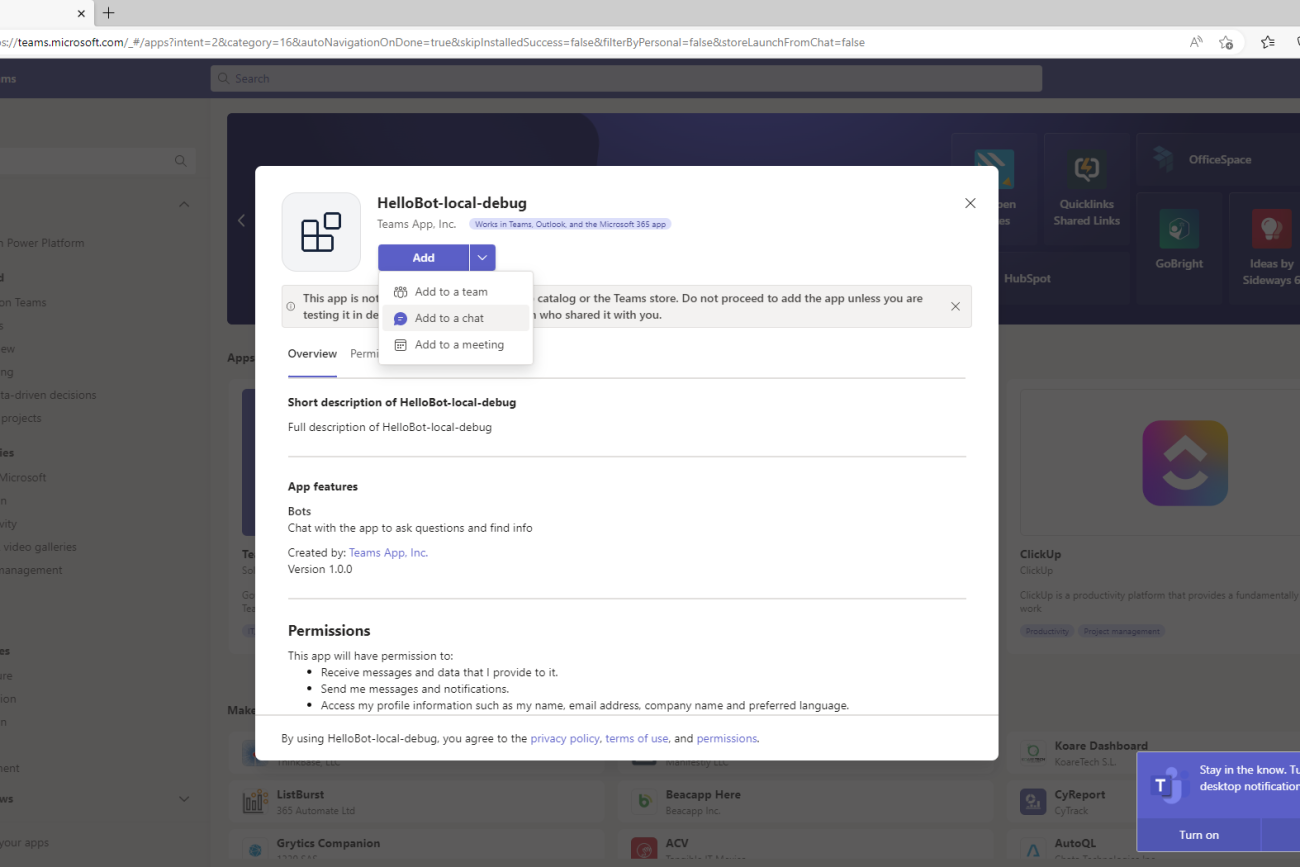Open a new browser tab

(109, 13)
